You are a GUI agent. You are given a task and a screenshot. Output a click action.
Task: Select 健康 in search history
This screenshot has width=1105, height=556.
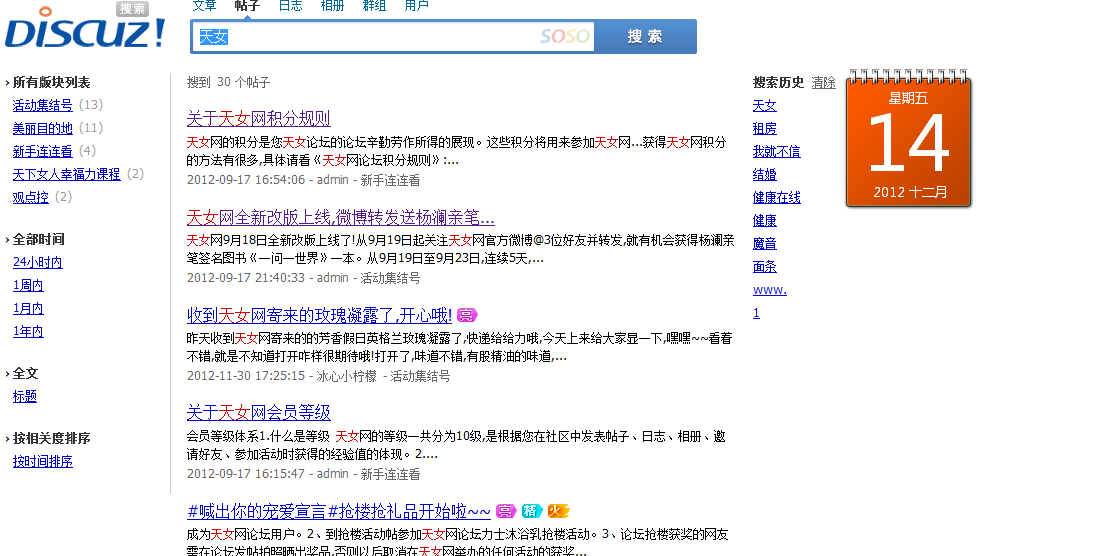(x=765, y=221)
